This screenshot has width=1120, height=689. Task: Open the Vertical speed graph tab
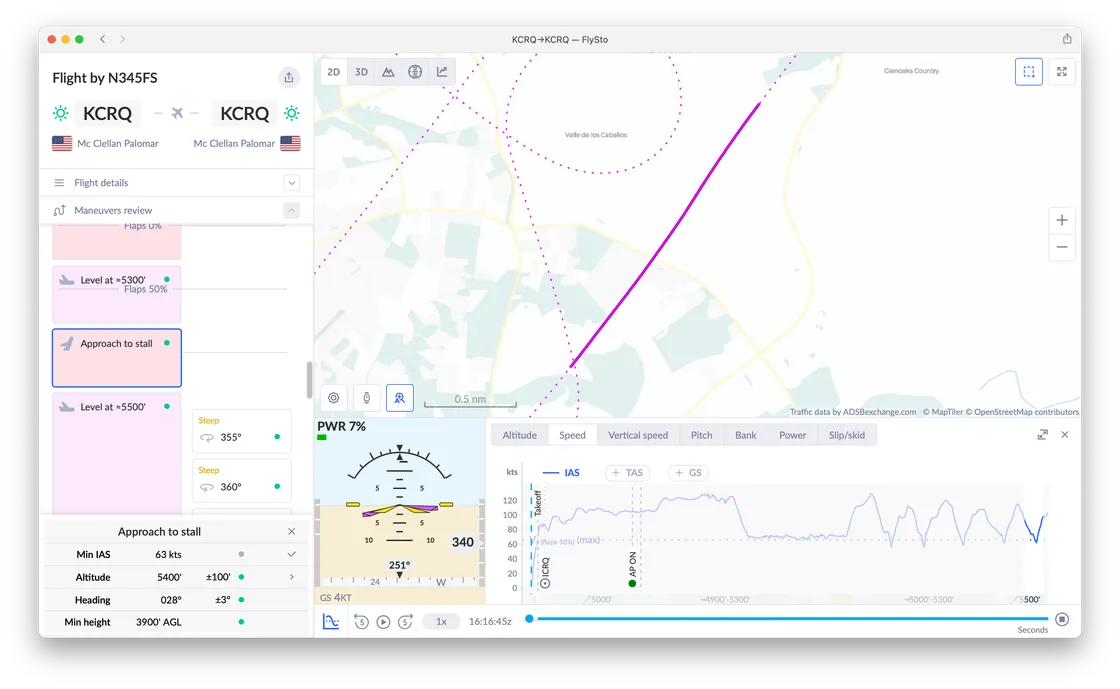click(x=638, y=435)
